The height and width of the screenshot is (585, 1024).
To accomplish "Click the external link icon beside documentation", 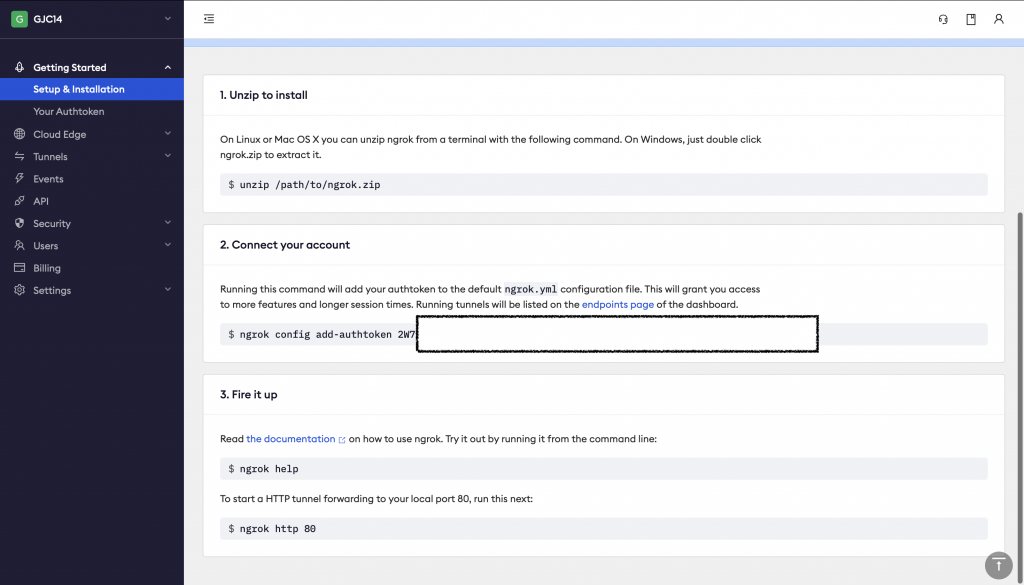I will (342, 439).
